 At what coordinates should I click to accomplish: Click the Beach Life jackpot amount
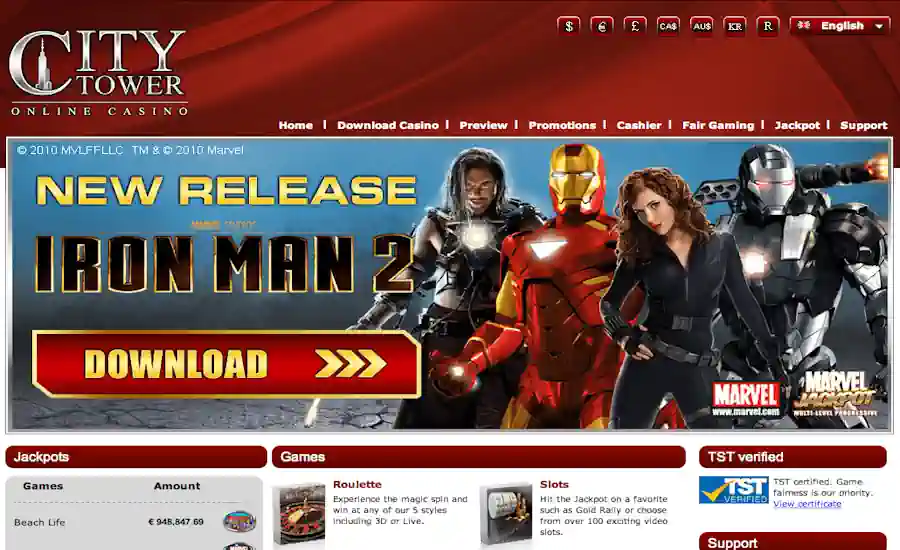(176, 522)
